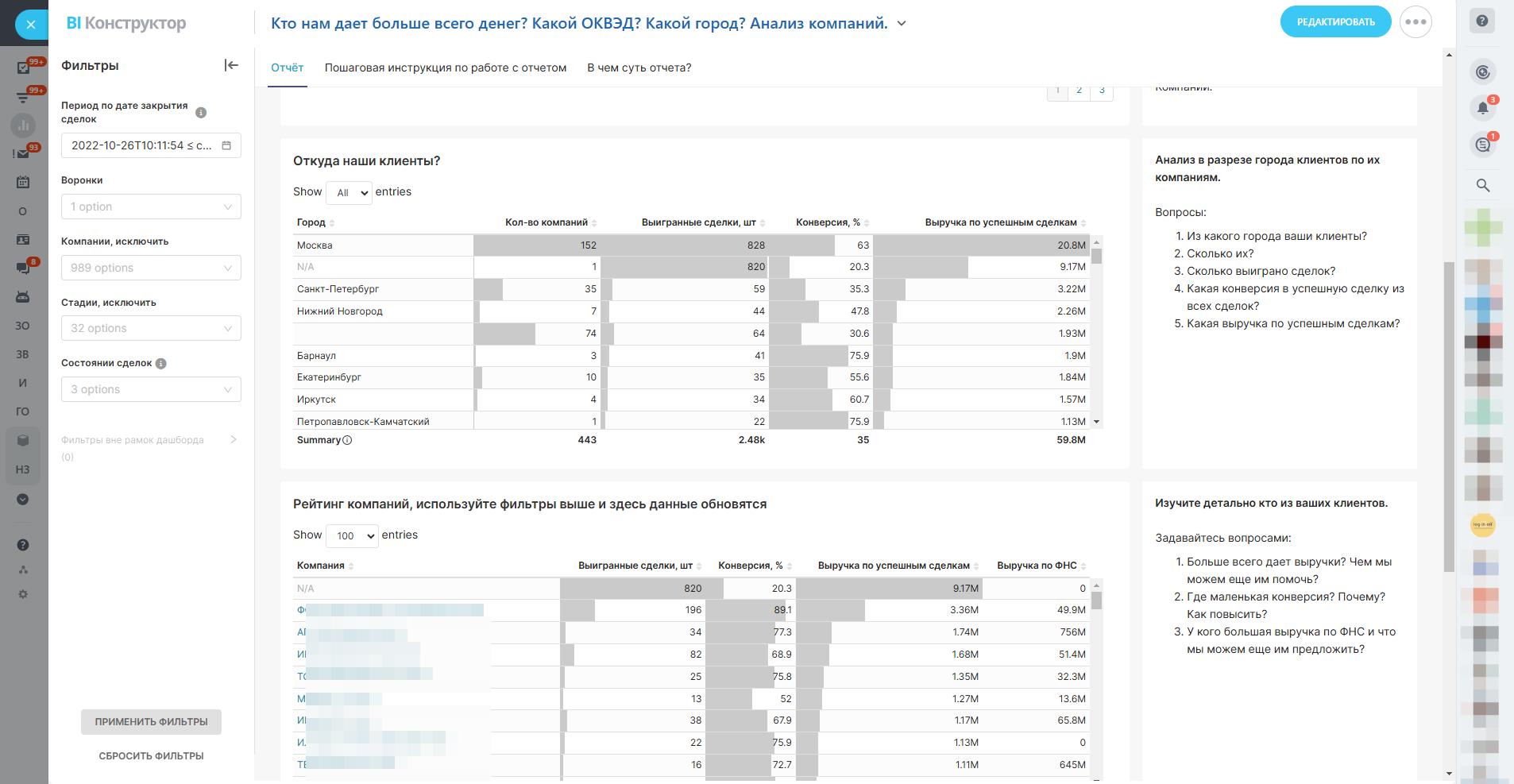
Task: Open the НЗ item in left sidebar
Action: coord(23,469)
